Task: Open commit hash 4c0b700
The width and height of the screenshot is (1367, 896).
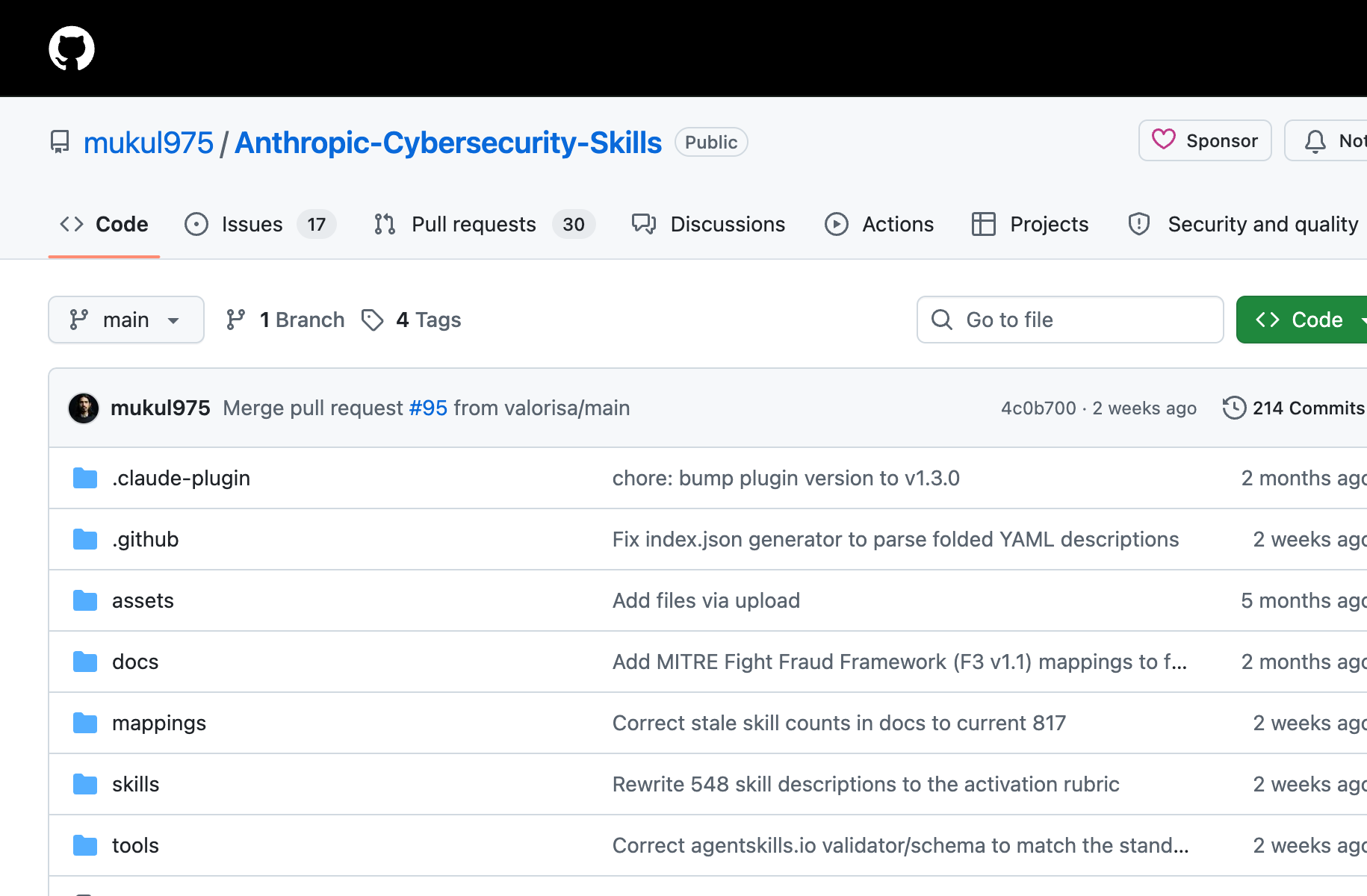Action: click(x=1038, y=408)
